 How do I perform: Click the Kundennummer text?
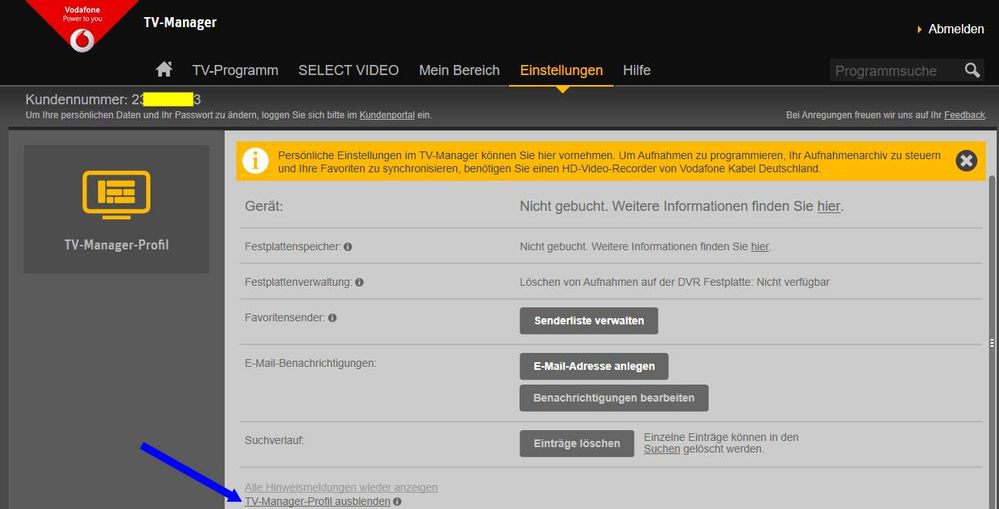(x=113, y=100)
